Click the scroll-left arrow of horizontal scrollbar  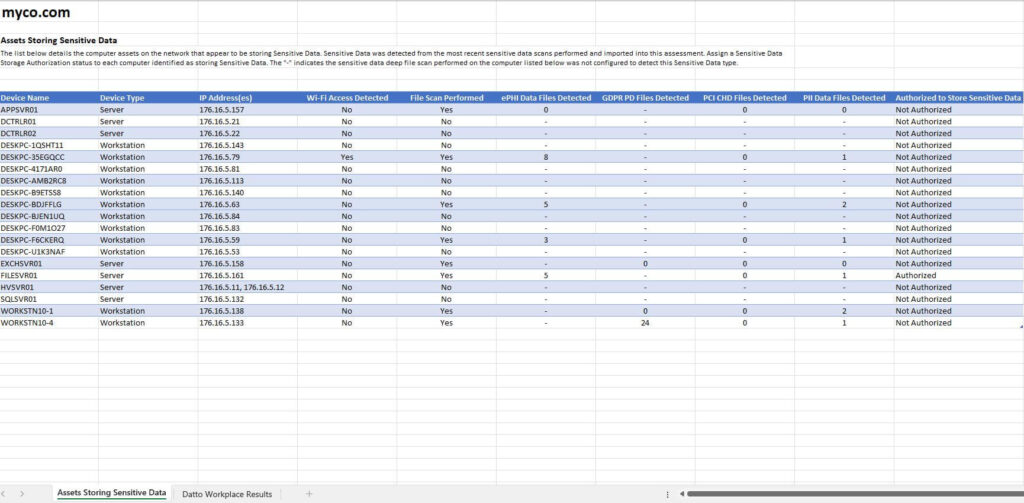coord(680,494)
